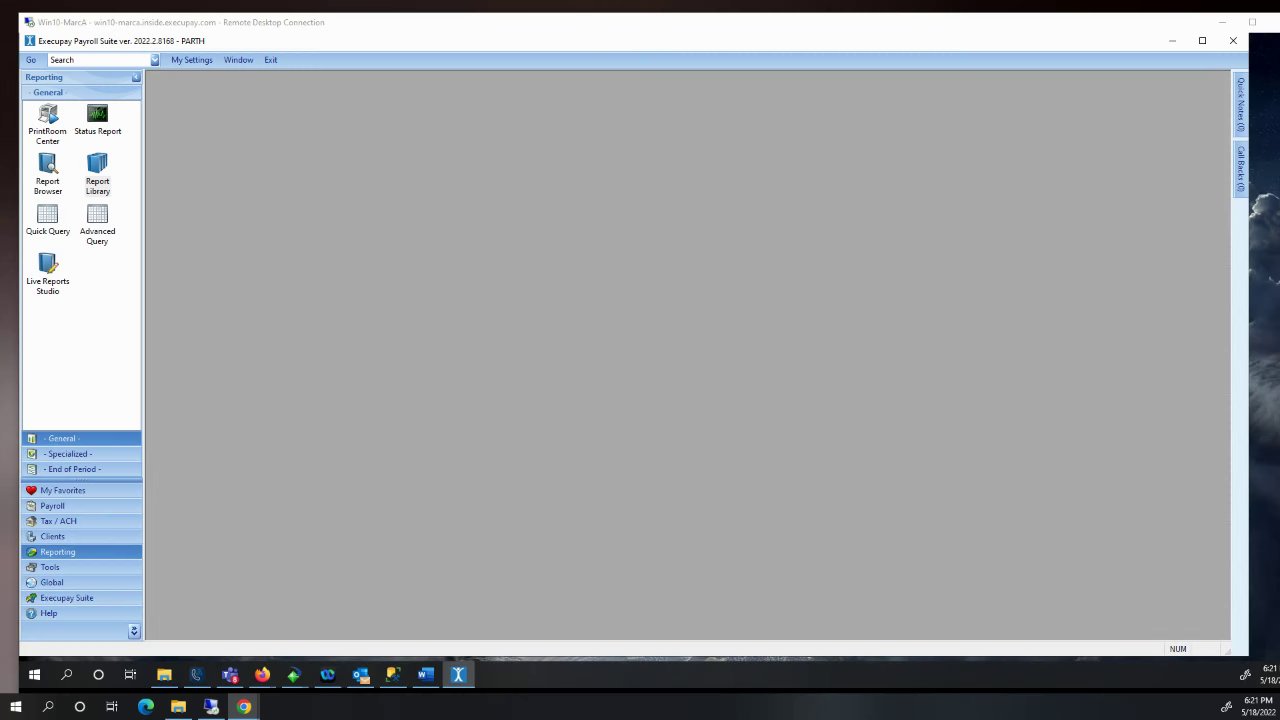
Task: Click the NUM indicator in status bar
Action: pos(1178,649)
